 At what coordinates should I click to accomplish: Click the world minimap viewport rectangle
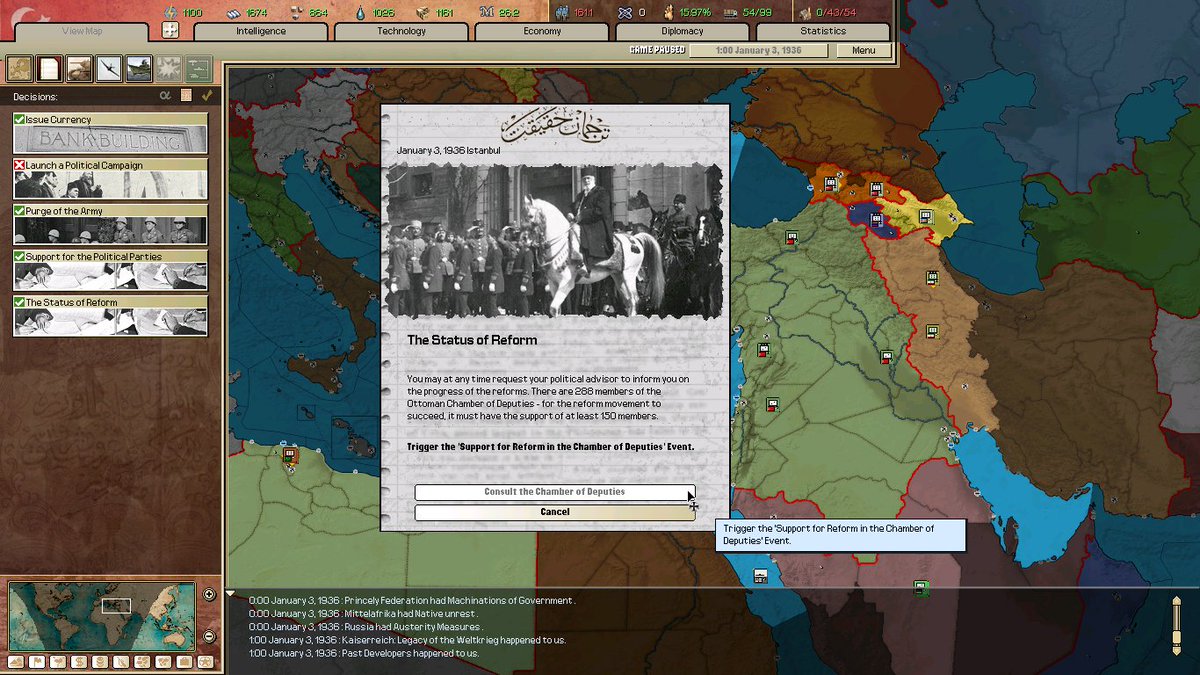click(116, 605)
